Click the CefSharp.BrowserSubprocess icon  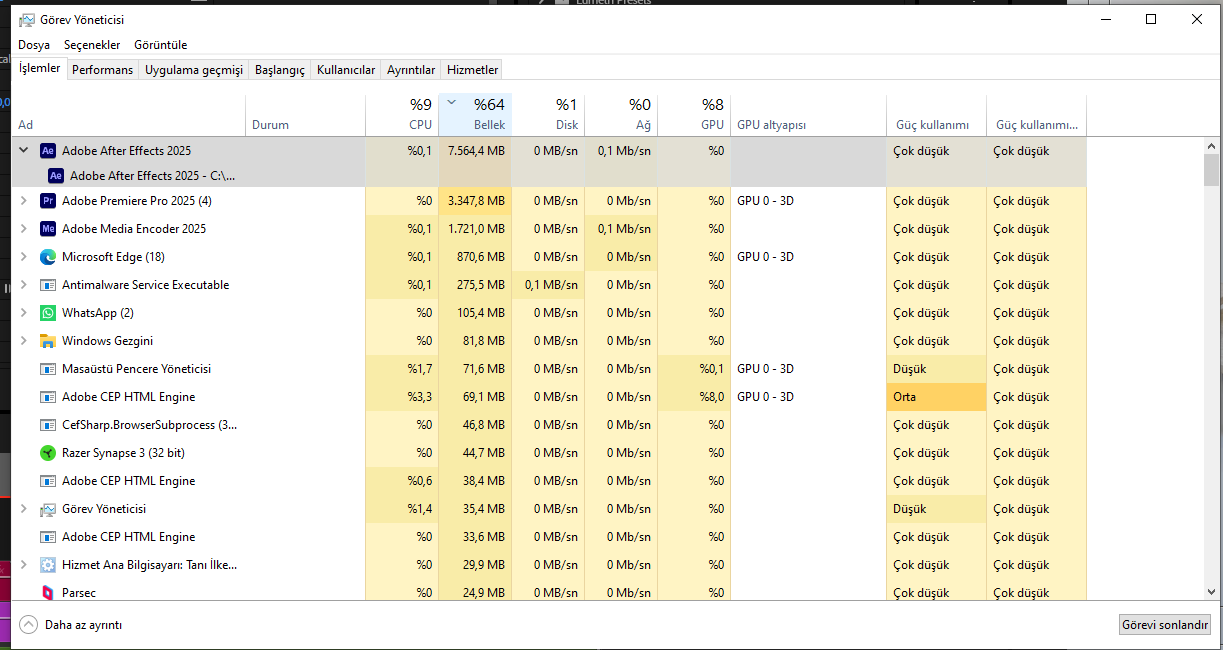(x=47, y=425)
